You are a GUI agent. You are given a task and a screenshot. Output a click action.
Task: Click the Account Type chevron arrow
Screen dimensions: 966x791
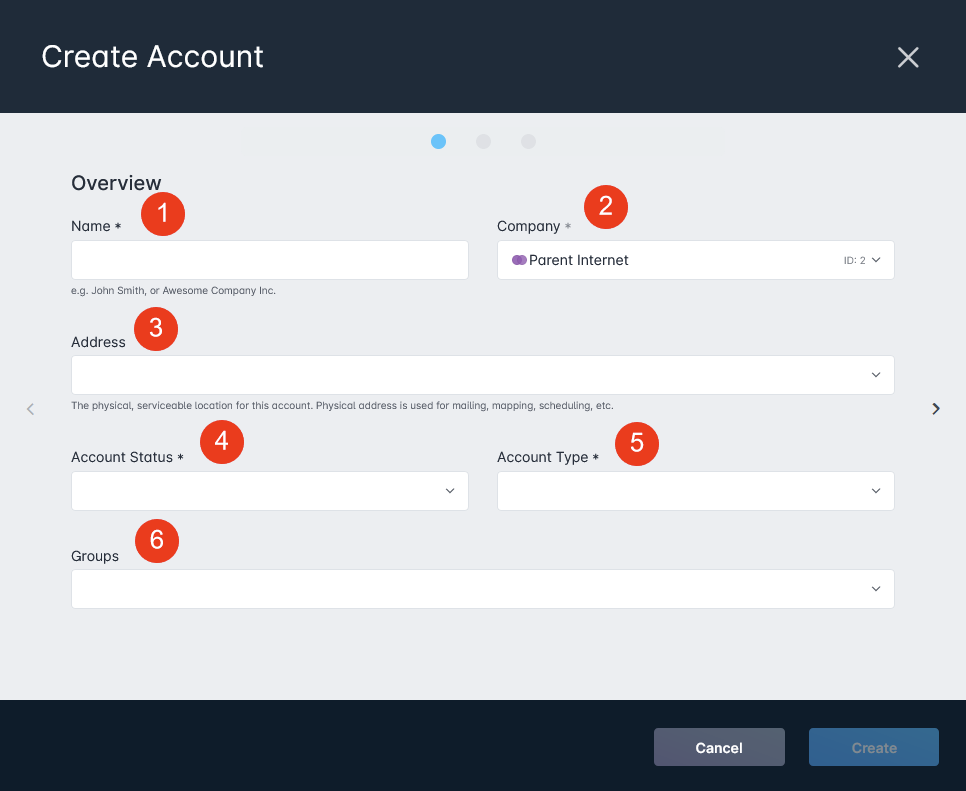pyautogui.click(x=876, y=491)
